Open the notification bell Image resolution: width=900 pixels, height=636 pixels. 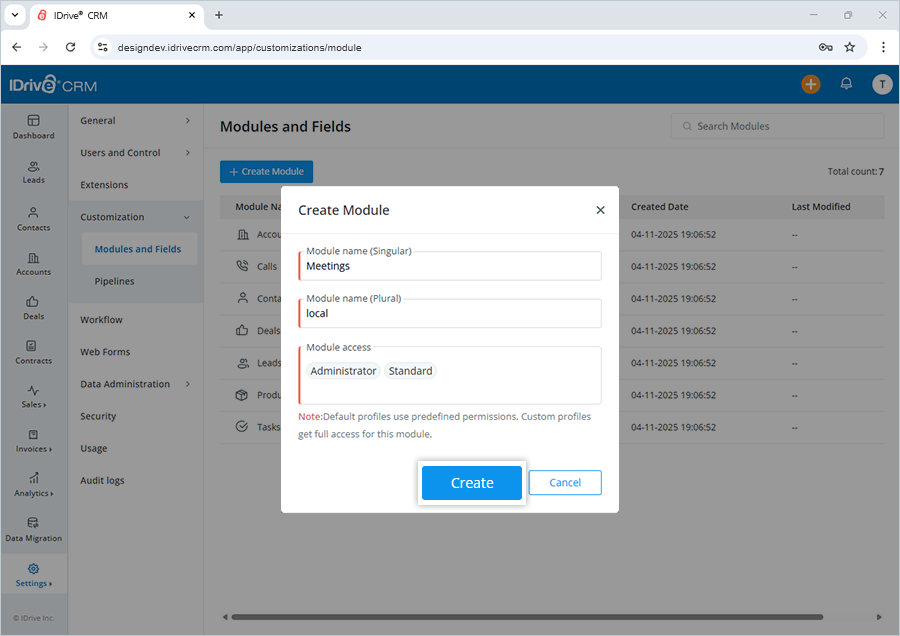click(x=846, y=84)
